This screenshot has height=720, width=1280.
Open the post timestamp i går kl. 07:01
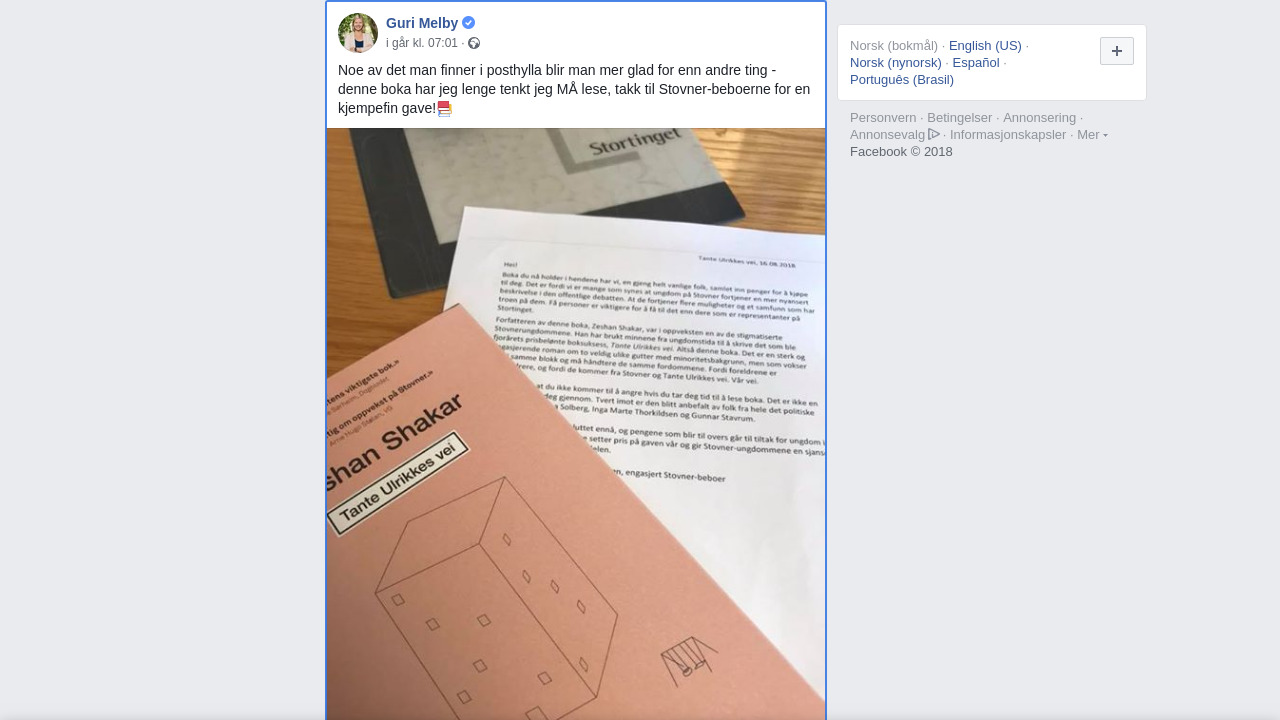coord(422,43)
